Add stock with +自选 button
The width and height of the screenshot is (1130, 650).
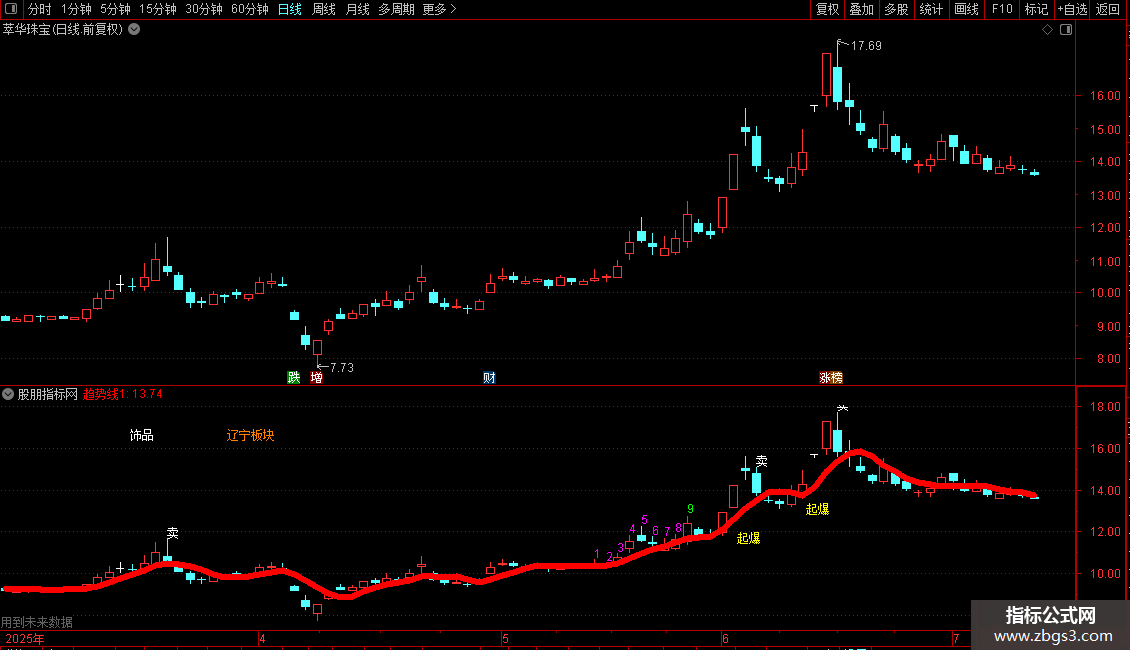(1072, 9)
